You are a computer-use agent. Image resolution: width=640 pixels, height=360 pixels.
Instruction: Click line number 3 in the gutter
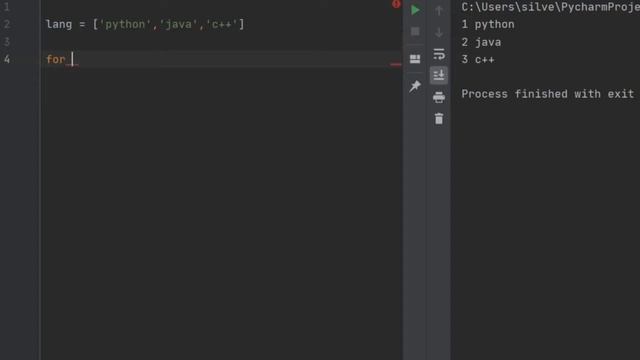(7, 42)
